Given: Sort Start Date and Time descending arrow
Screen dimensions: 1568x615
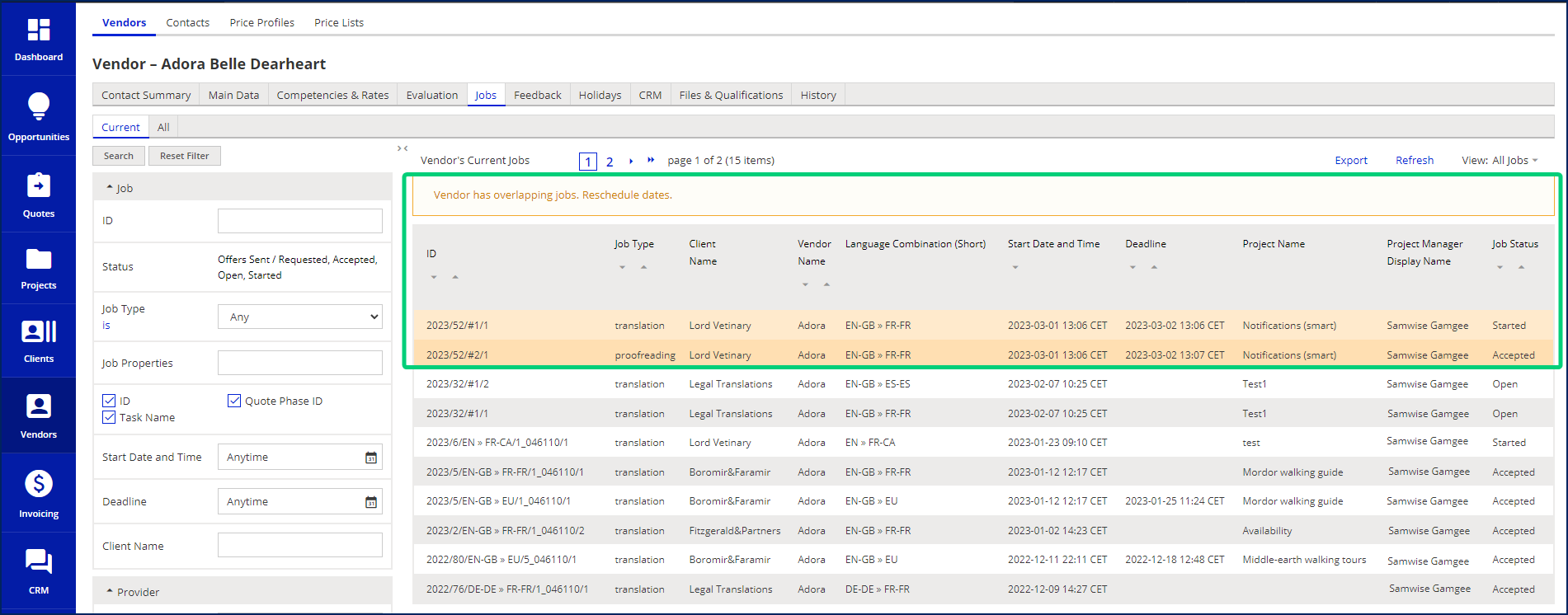Looking at the screenshot, I should point(1015,267).
